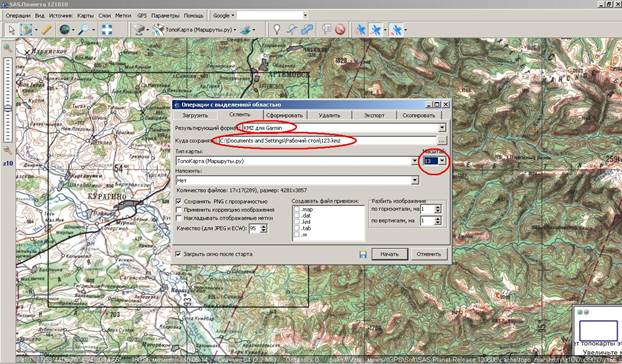Image resolution: width=622 pixels, height=364 pixels.
Task: Check the .dat georeference file option
Action: click(297, 216)
